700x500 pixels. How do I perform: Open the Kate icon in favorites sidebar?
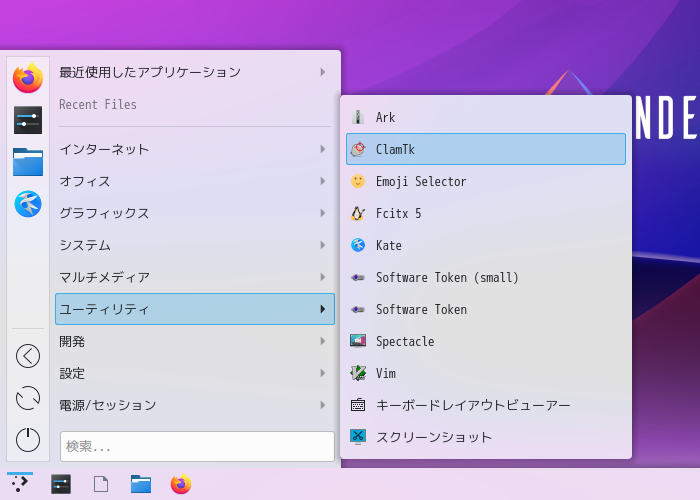(x=28, y=204)
